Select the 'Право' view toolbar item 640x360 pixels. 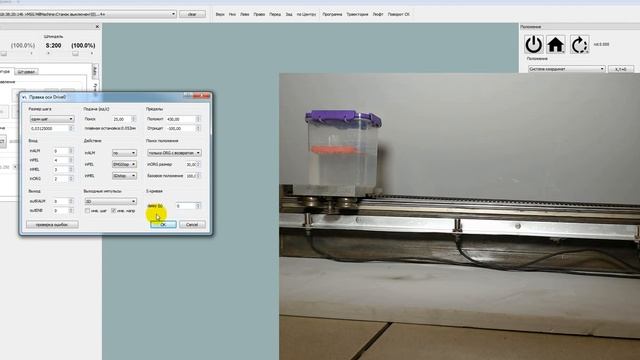[x=259, y=14]
